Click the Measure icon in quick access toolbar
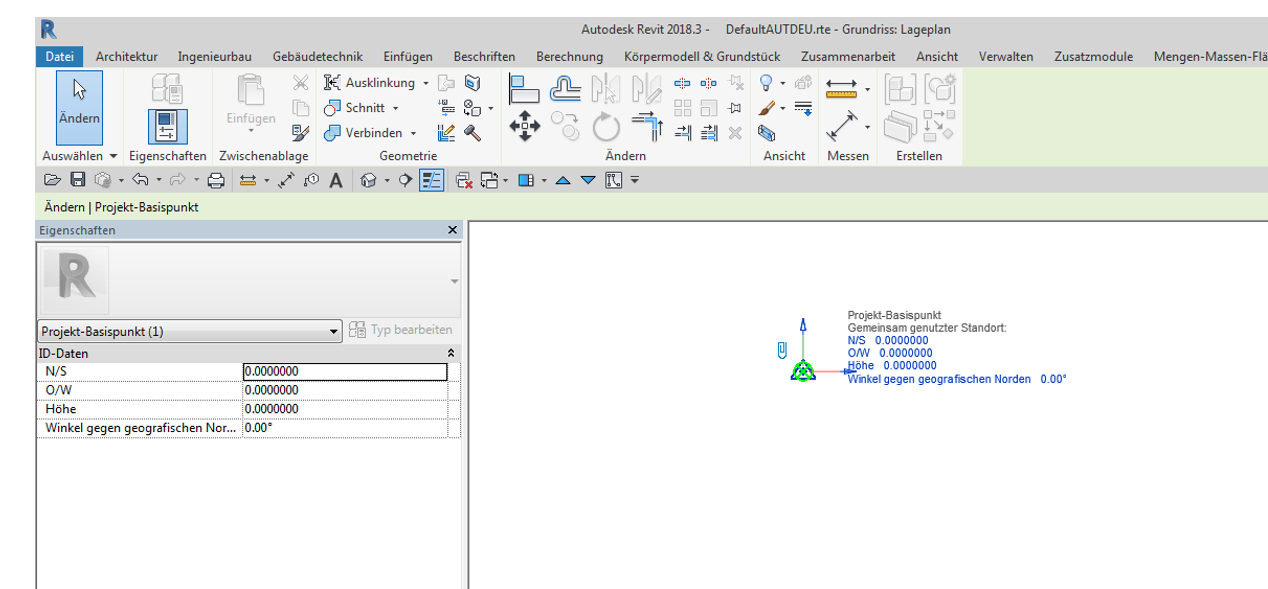 [247, 180]
